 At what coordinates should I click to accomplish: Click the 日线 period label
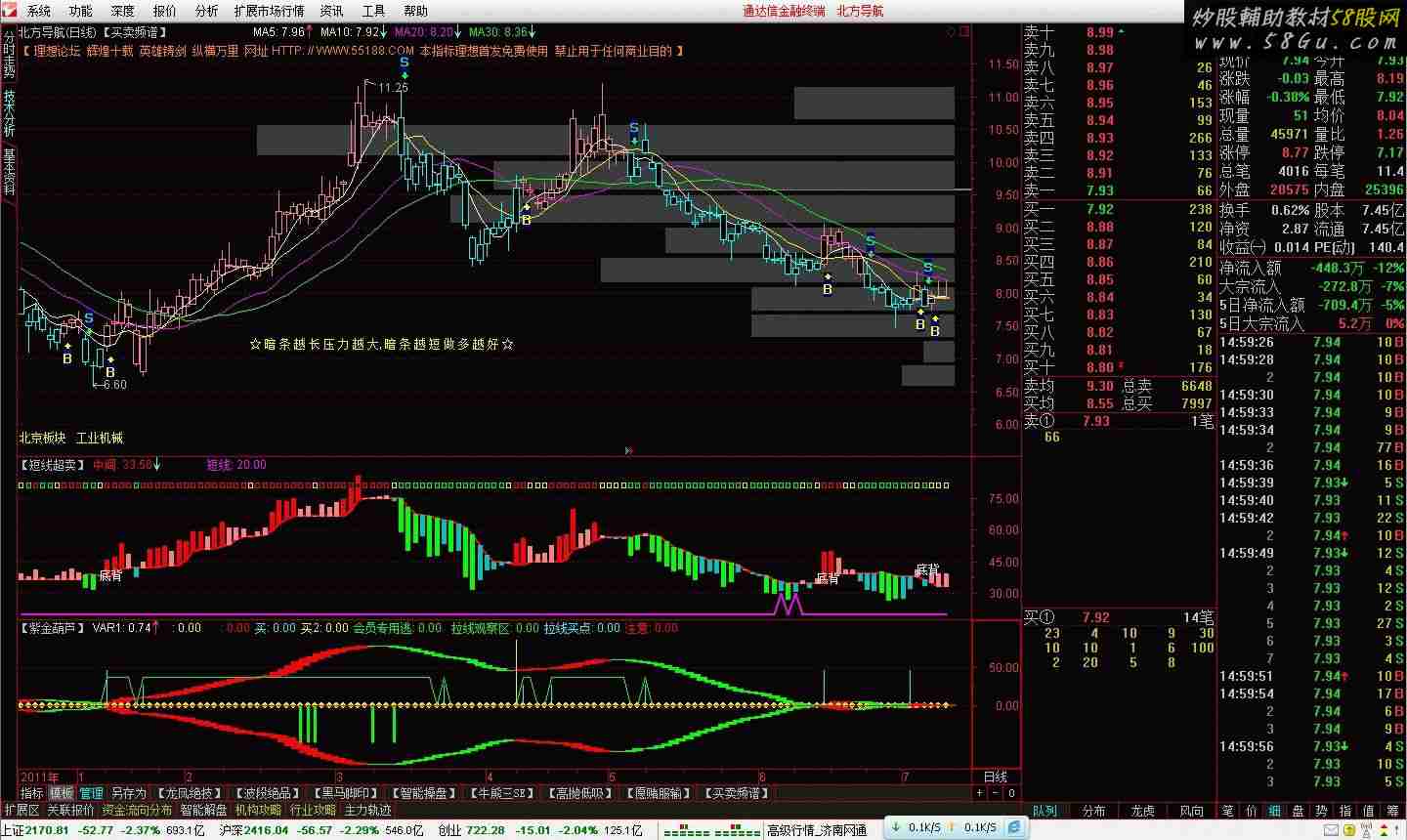tap(995, 777)
